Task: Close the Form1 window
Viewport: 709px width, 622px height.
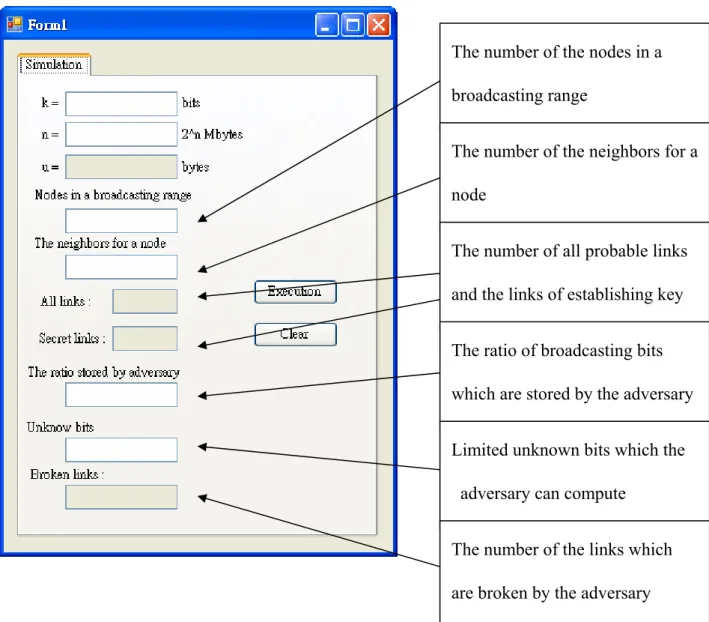Action: tap(379, 24)
